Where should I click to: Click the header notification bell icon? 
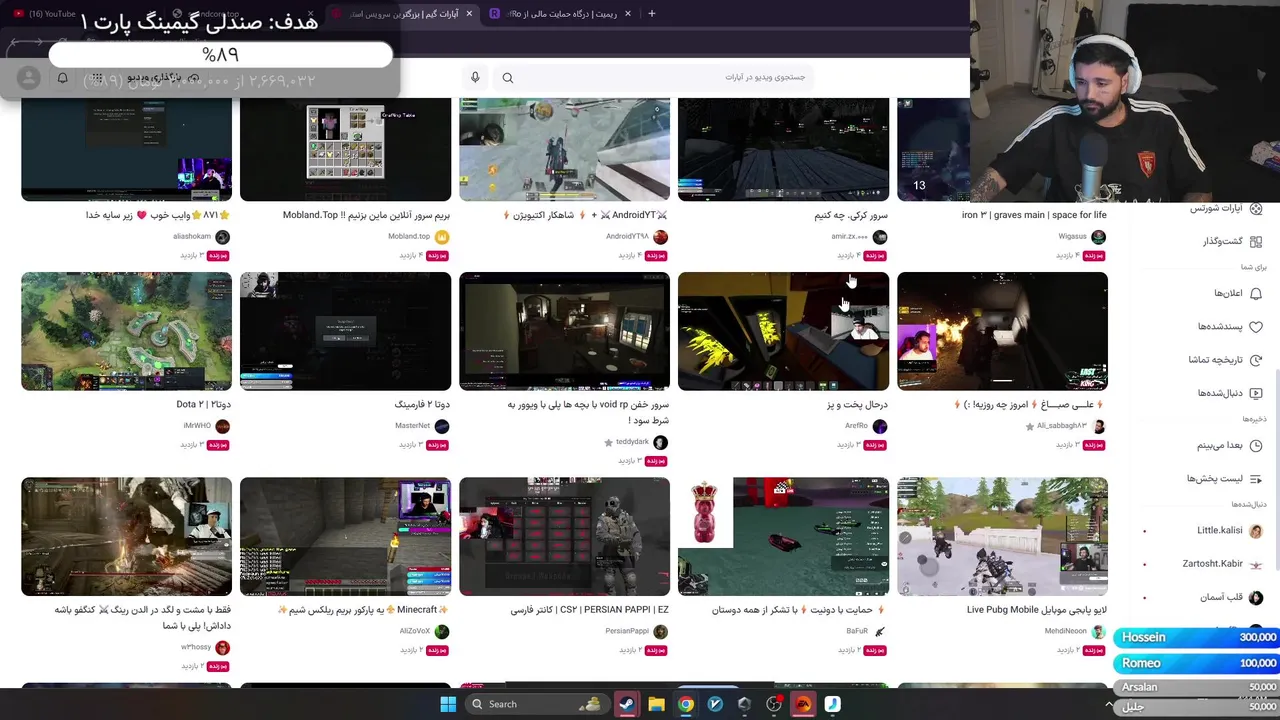[63, 78]
